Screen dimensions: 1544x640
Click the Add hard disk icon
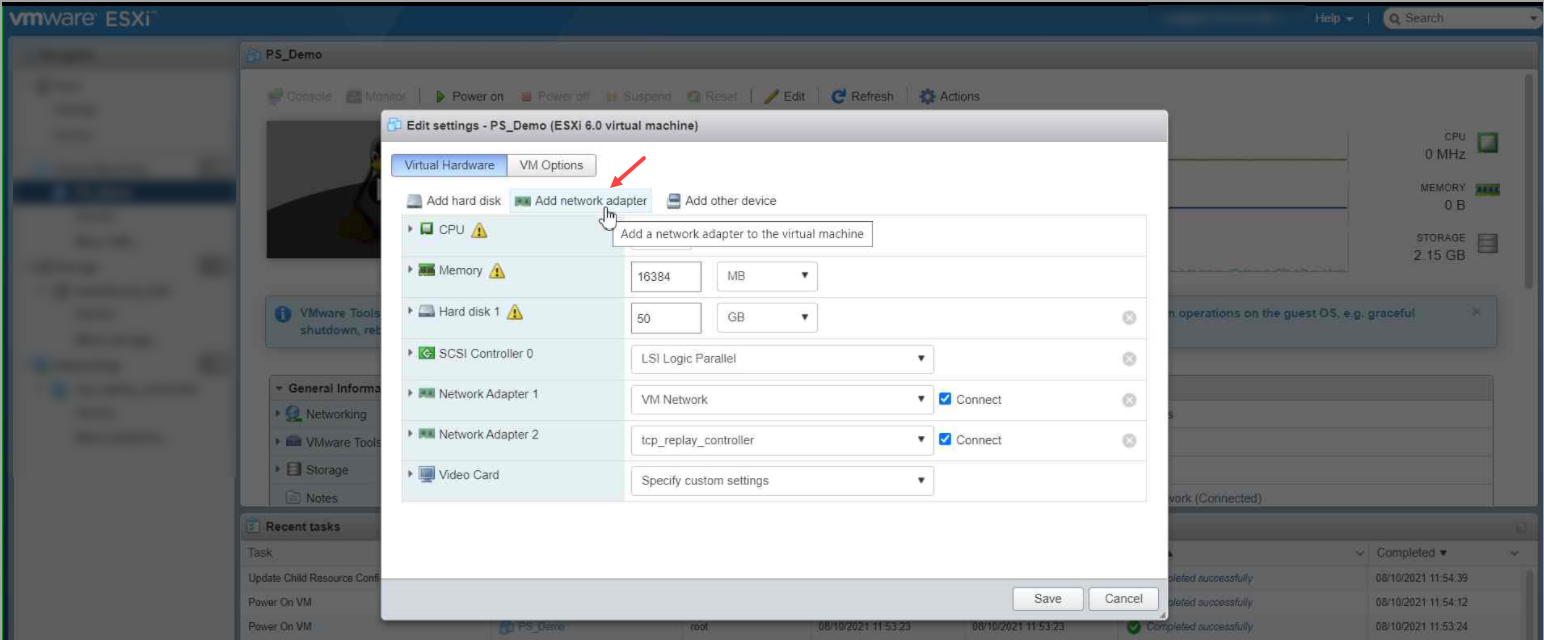[414, 200]
